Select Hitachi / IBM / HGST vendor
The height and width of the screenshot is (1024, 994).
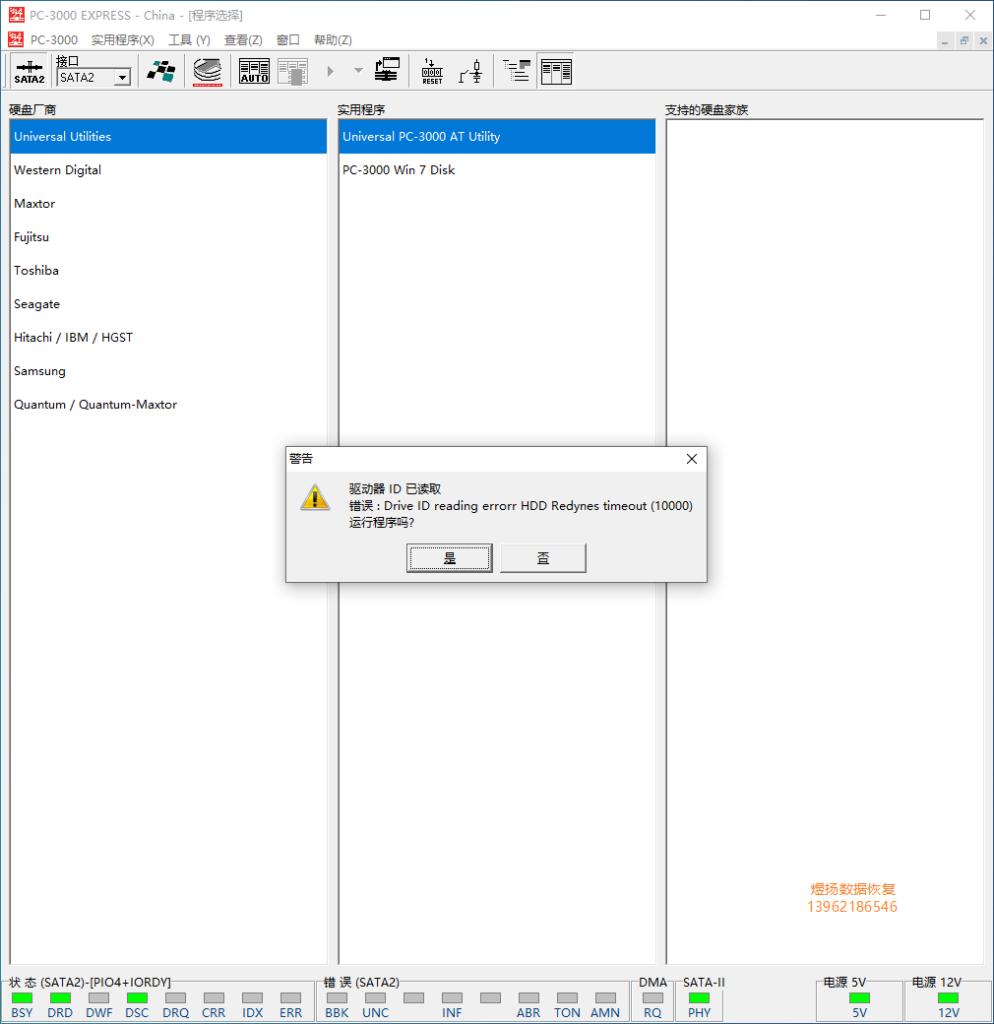point(168,338)
